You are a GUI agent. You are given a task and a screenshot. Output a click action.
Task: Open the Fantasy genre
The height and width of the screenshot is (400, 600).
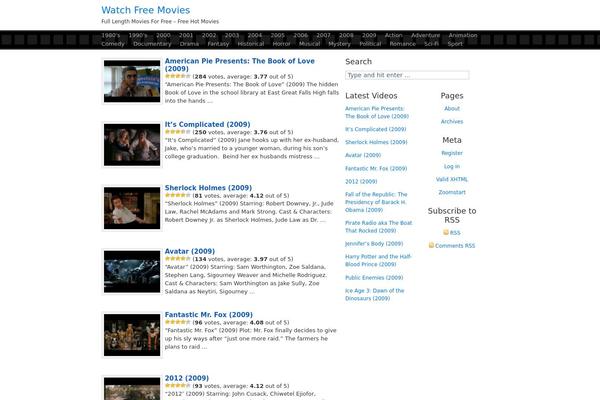pyautogui.click(x=218, y=44)
